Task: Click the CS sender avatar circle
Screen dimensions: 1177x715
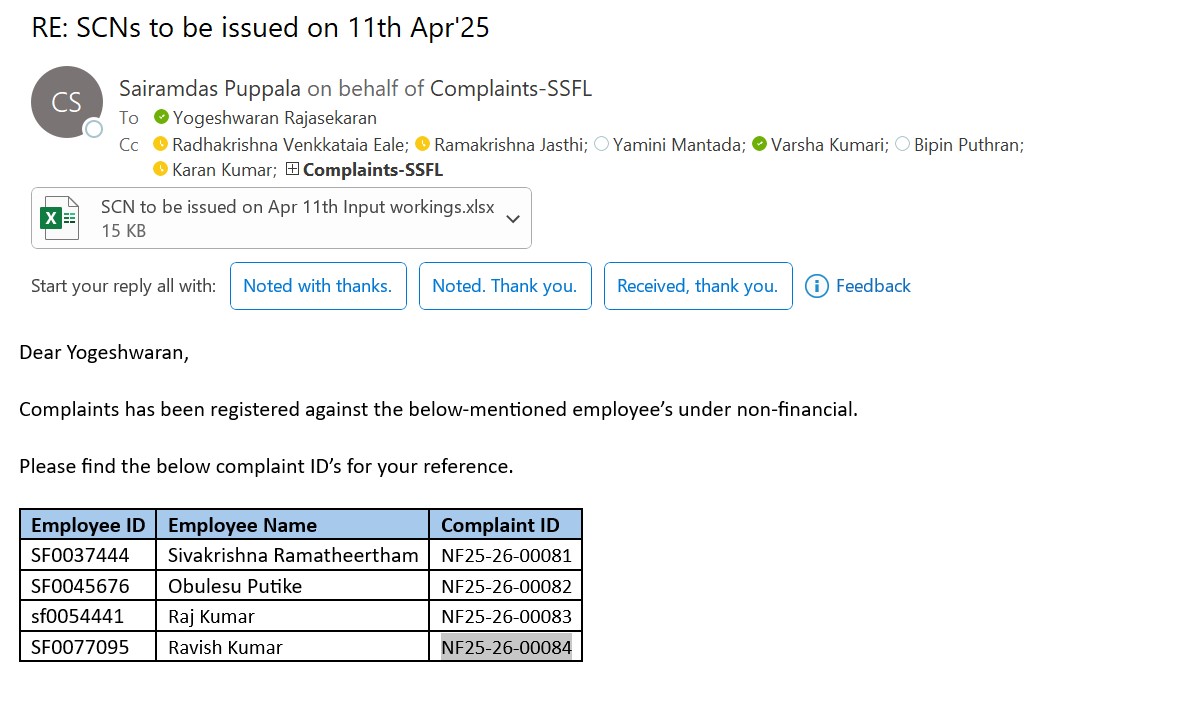Action: point(67,102)
